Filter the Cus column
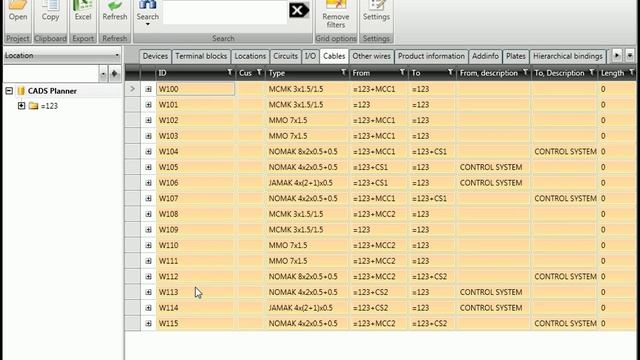This screenshot has height=360, width=640. pyautogui.click(x=259, y=73)
